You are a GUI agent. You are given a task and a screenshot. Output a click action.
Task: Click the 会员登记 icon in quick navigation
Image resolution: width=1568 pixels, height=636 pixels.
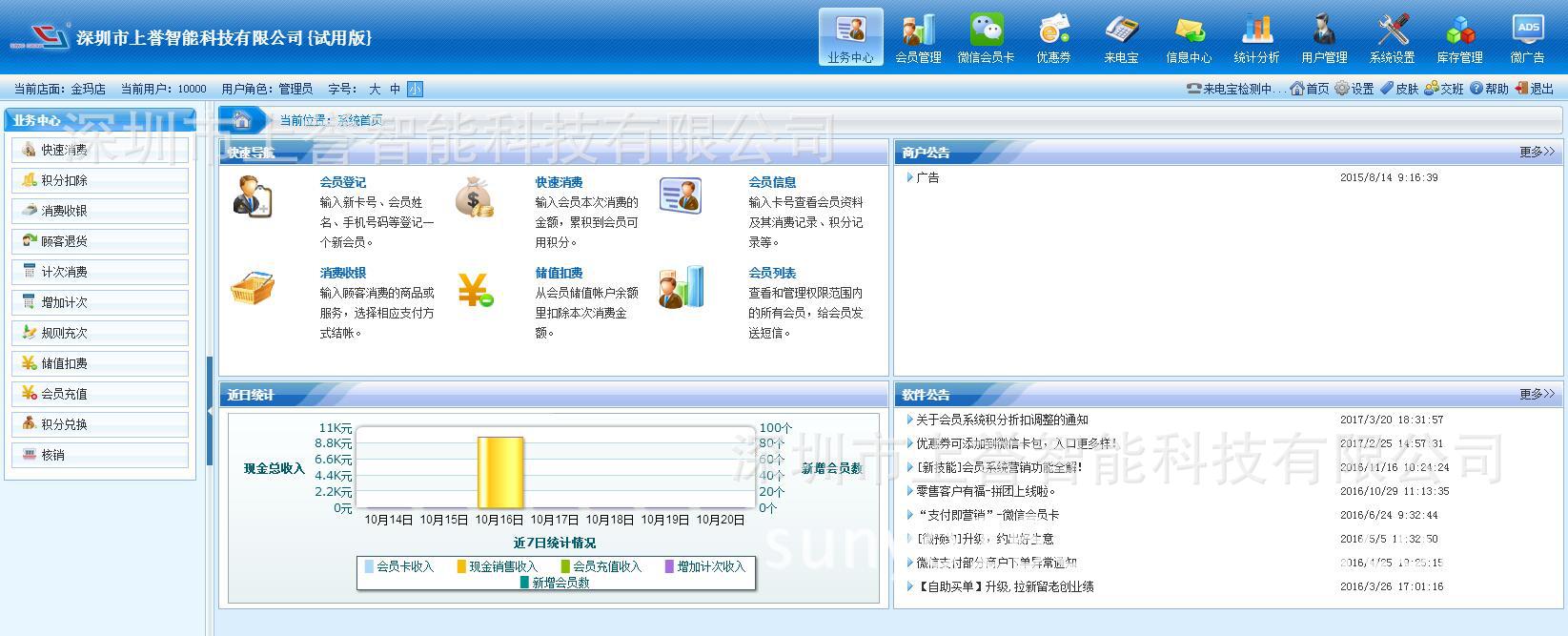click(253, 197)
